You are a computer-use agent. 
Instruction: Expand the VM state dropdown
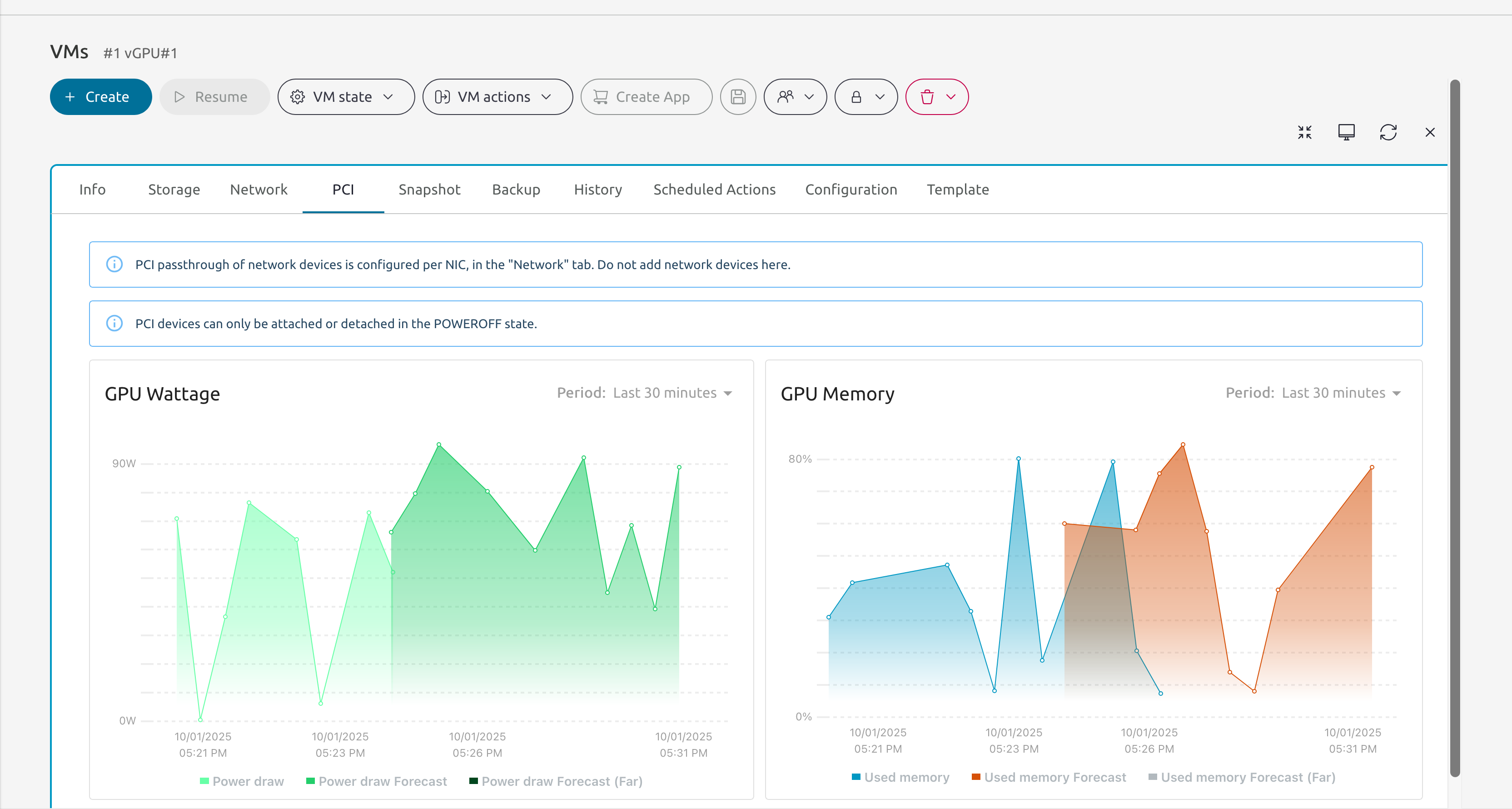pos(346,97)
